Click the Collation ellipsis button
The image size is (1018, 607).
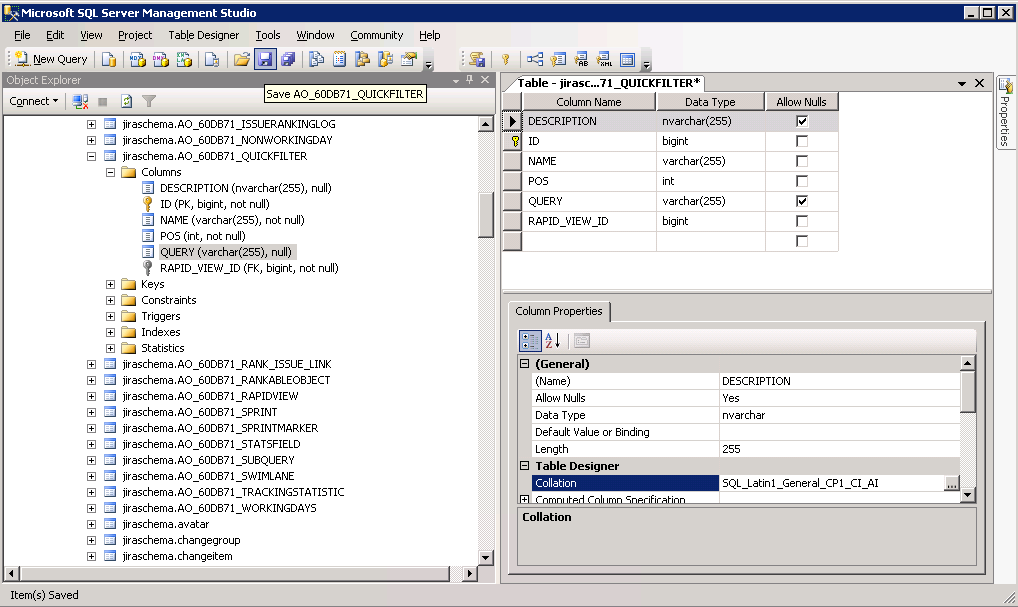(x=951, y=483)
